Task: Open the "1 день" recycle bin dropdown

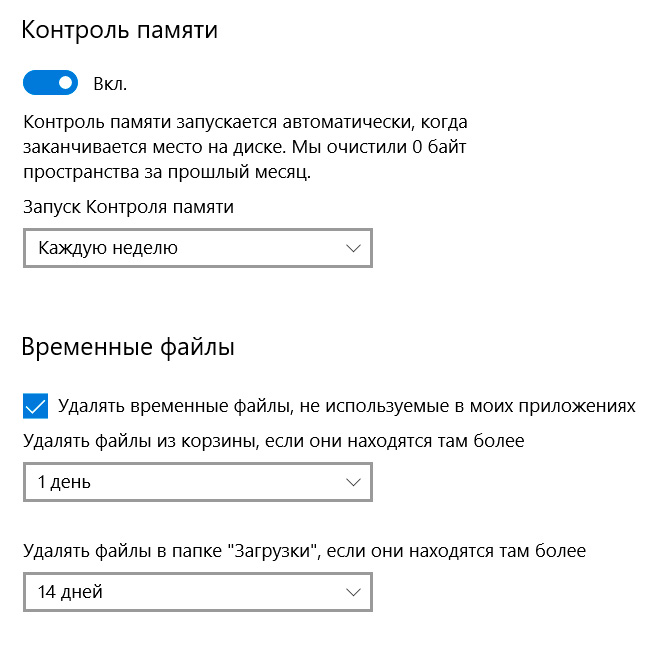Action: 197,482
